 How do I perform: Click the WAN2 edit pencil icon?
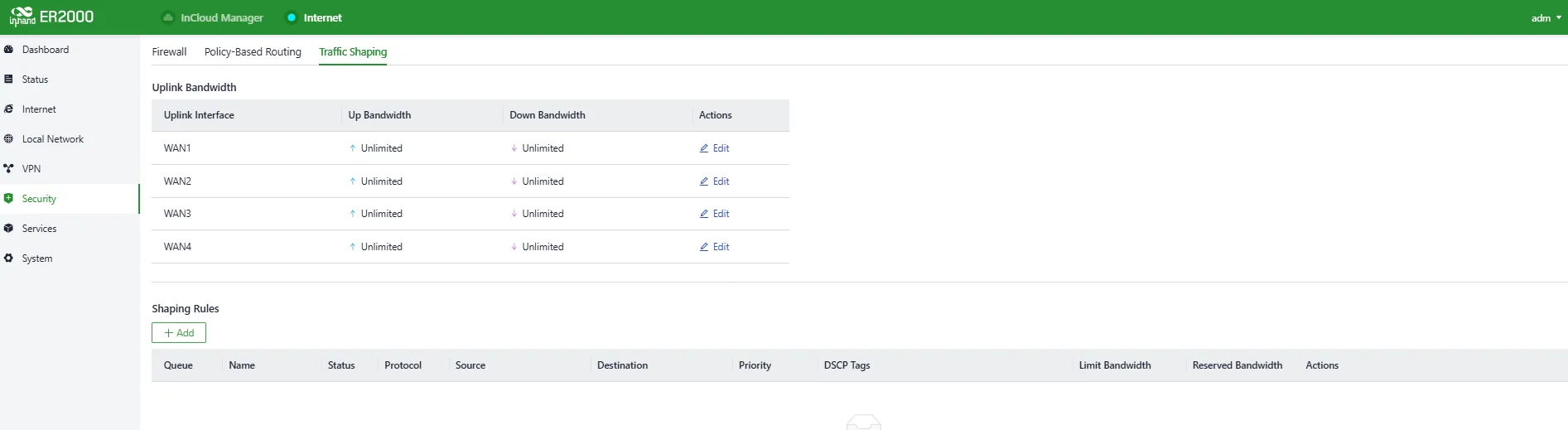click(x=704, y=181)
